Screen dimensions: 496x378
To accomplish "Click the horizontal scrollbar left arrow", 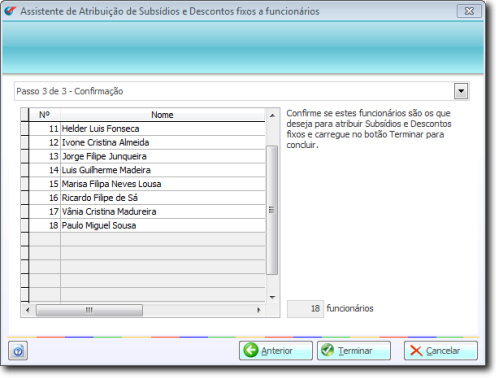I will tap(27, 310).
